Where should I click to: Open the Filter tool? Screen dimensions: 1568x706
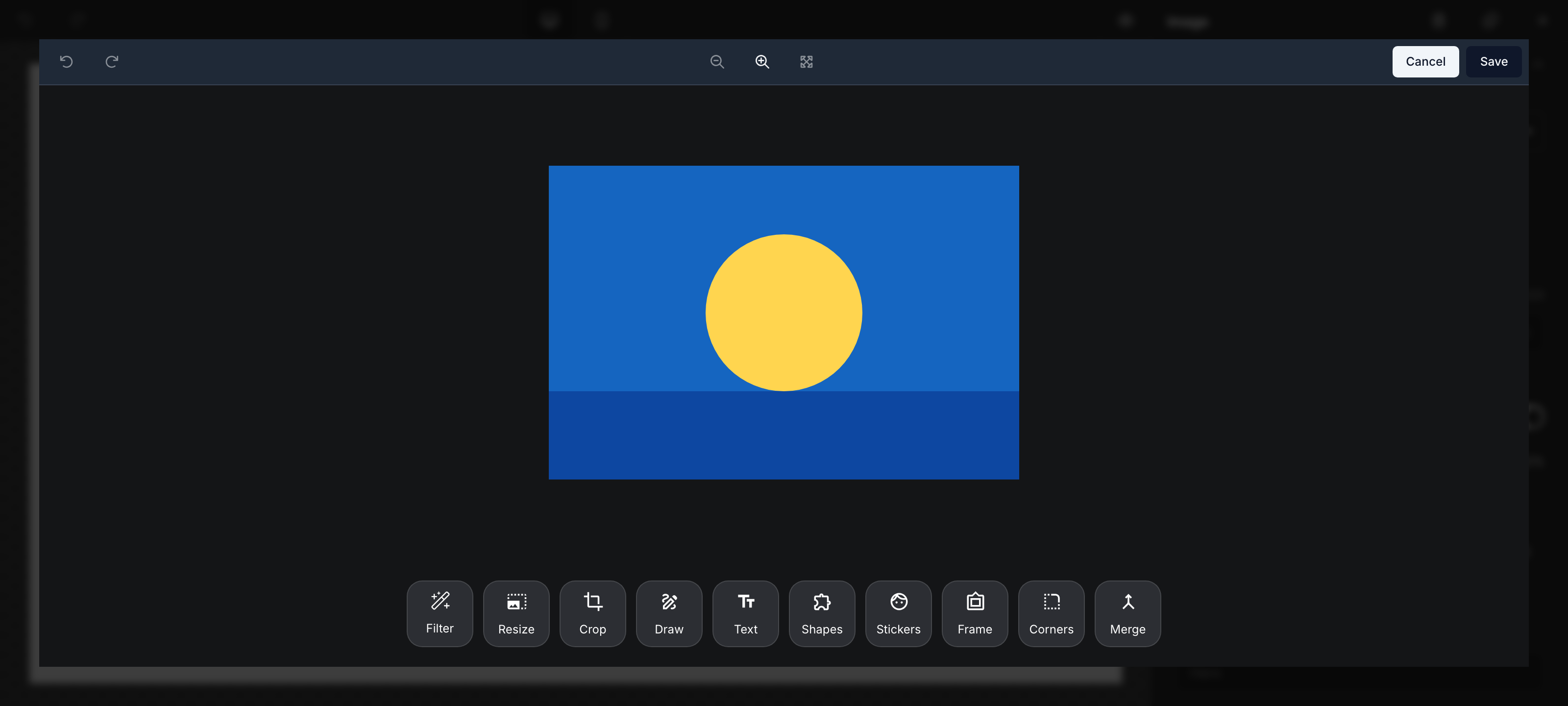click(x=440, y=613)
